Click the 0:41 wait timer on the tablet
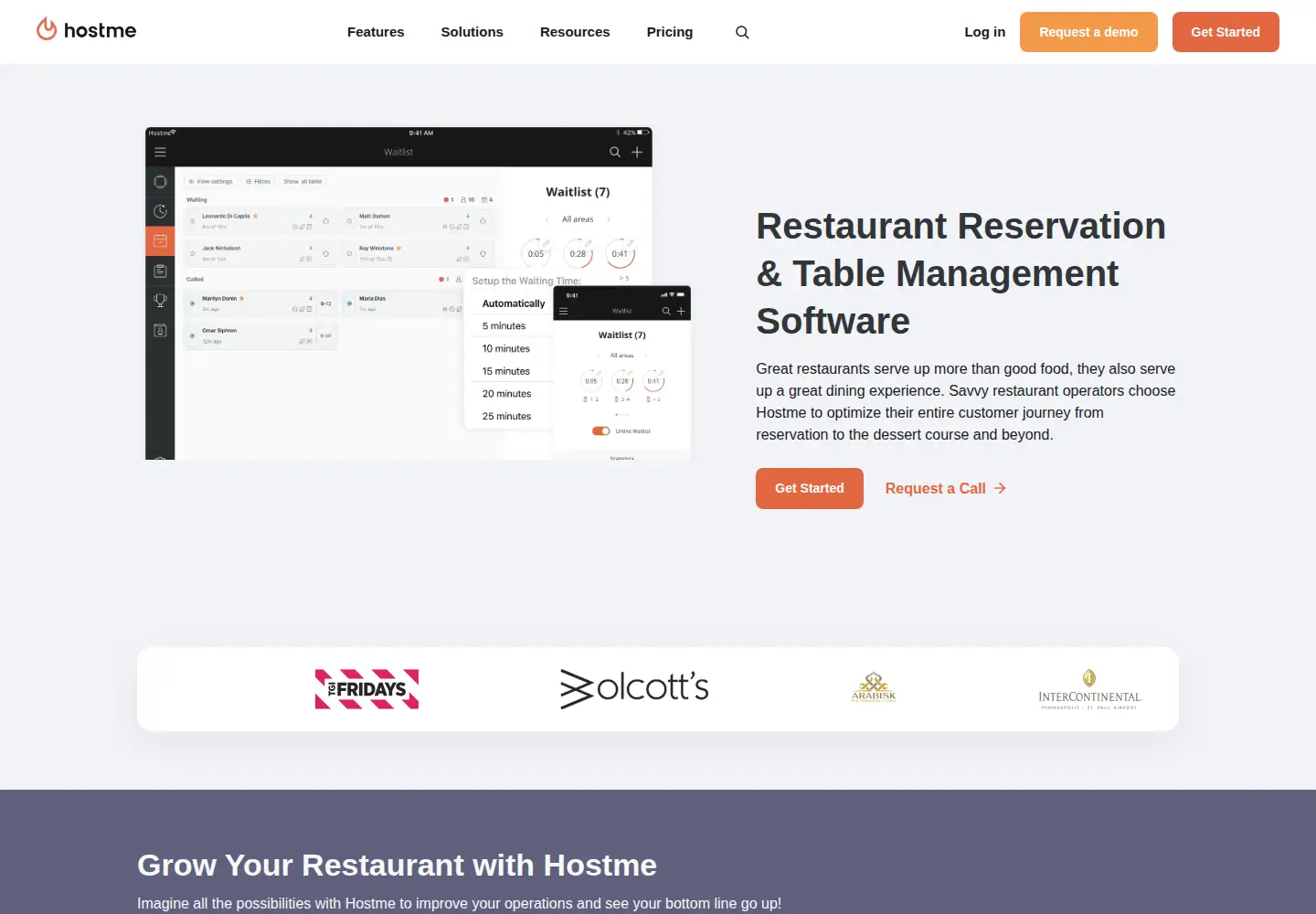Screen dimensions: 1316x914 621,253
